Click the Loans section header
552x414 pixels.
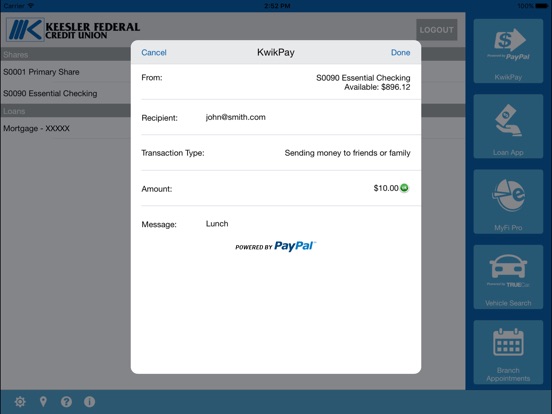(x=66, y=111)
